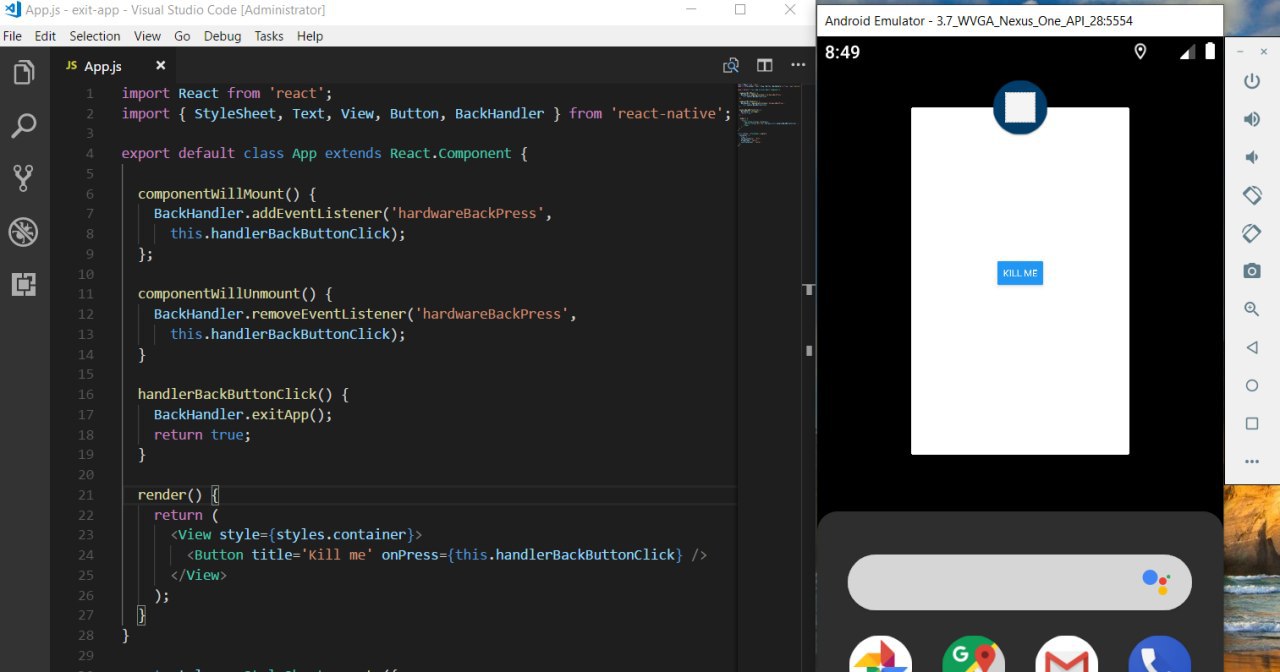
Task: Split the editor with split icon
Action: point(765,66)
